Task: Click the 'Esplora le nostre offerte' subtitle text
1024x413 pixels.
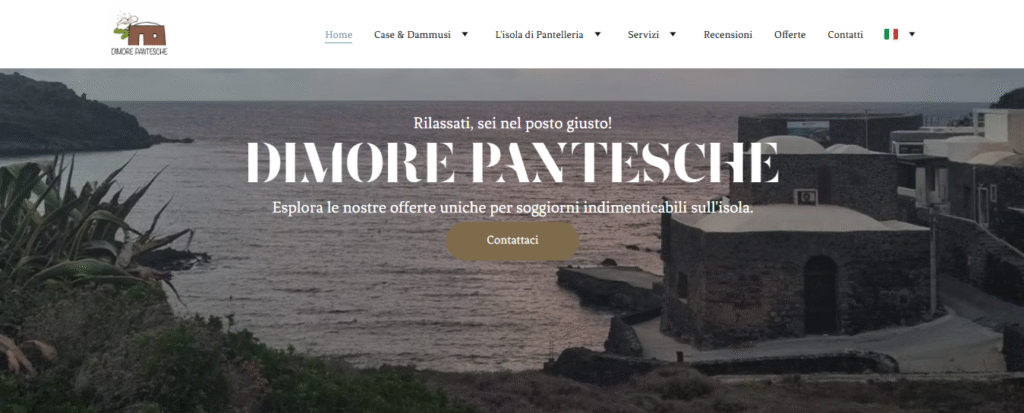Action: [513, 208]
